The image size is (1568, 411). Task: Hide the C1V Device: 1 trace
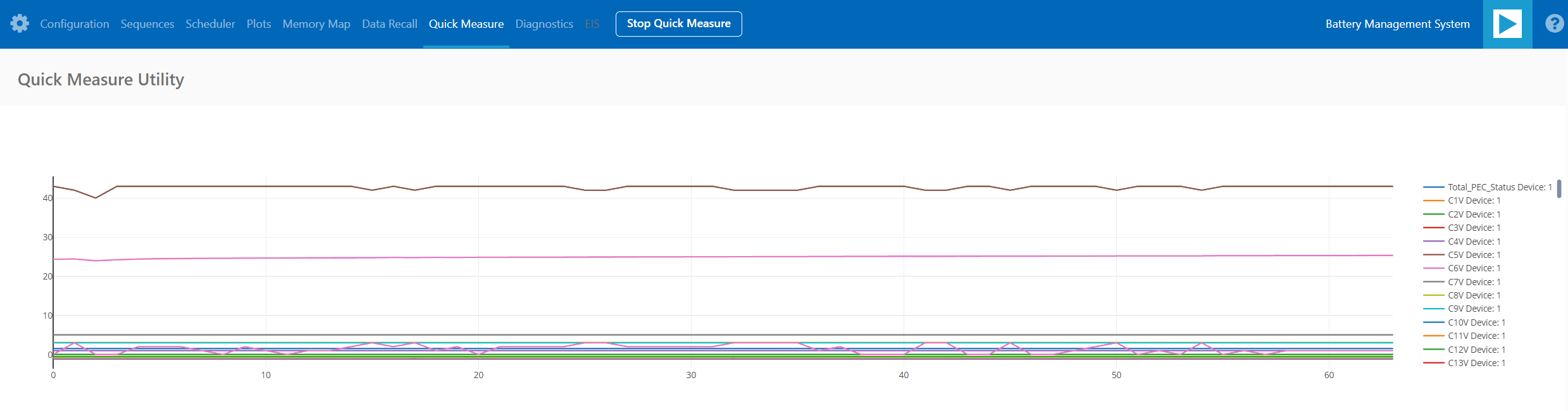pos(1474,201)
